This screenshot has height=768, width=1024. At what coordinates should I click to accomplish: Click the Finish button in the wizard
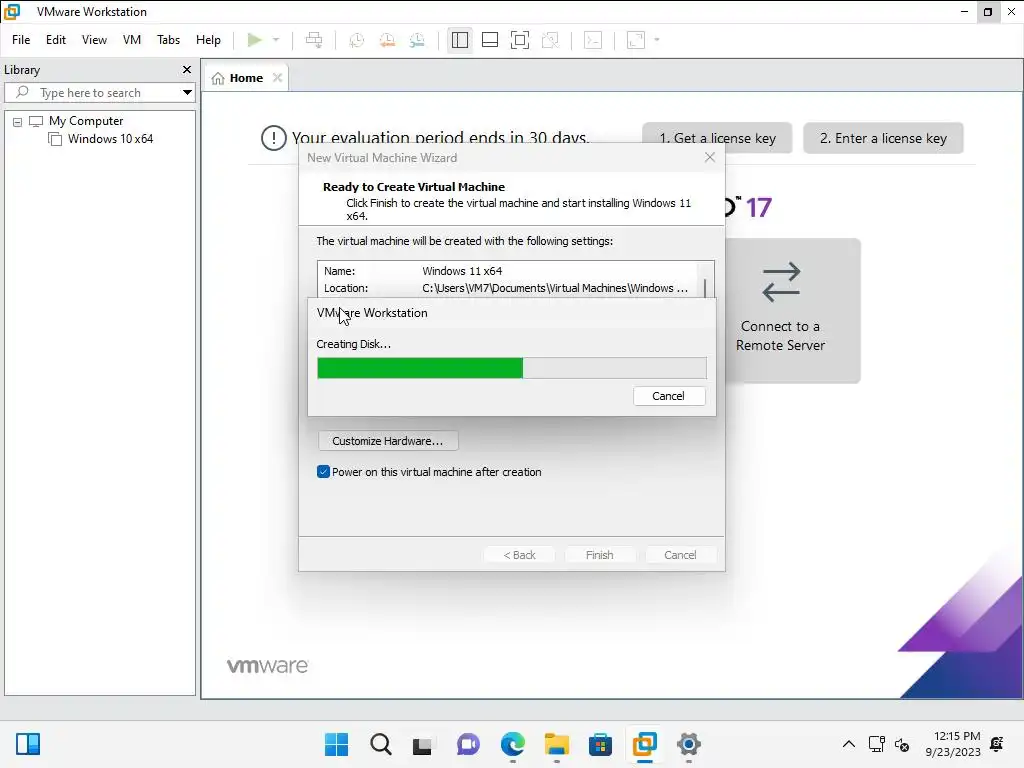(600, 554)
